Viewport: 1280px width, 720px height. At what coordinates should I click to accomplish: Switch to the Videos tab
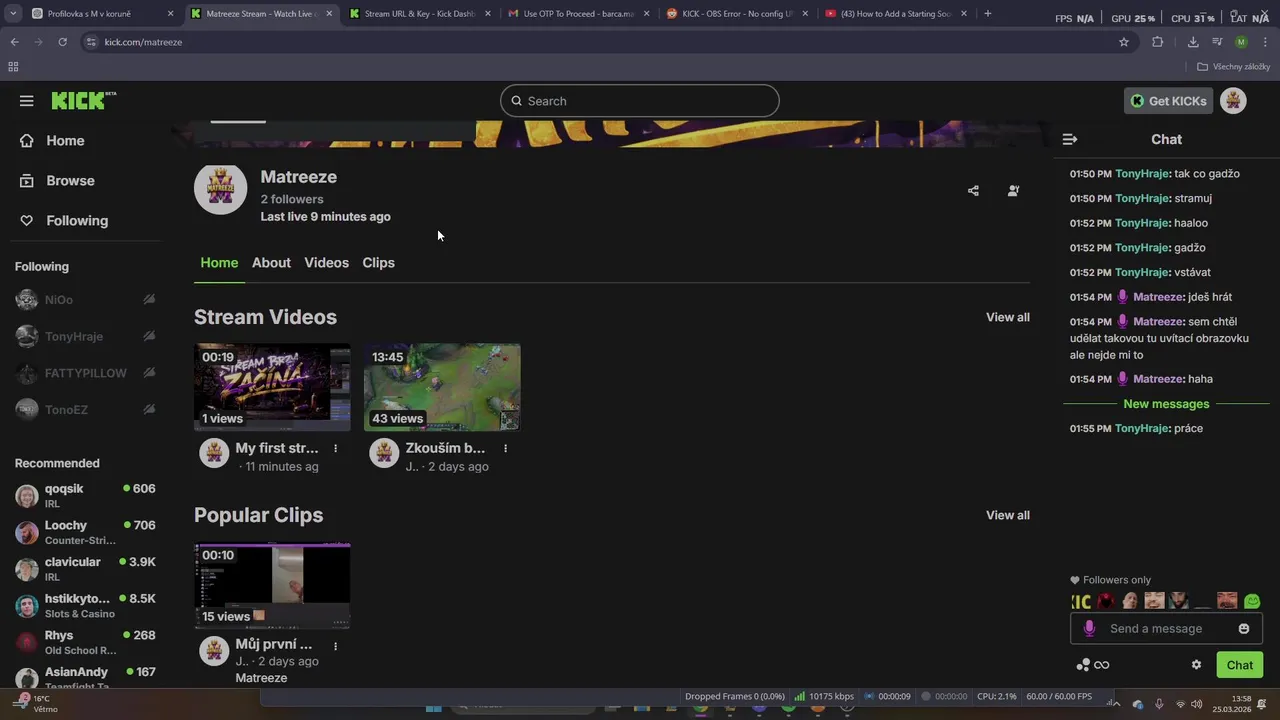click(326, 263)
